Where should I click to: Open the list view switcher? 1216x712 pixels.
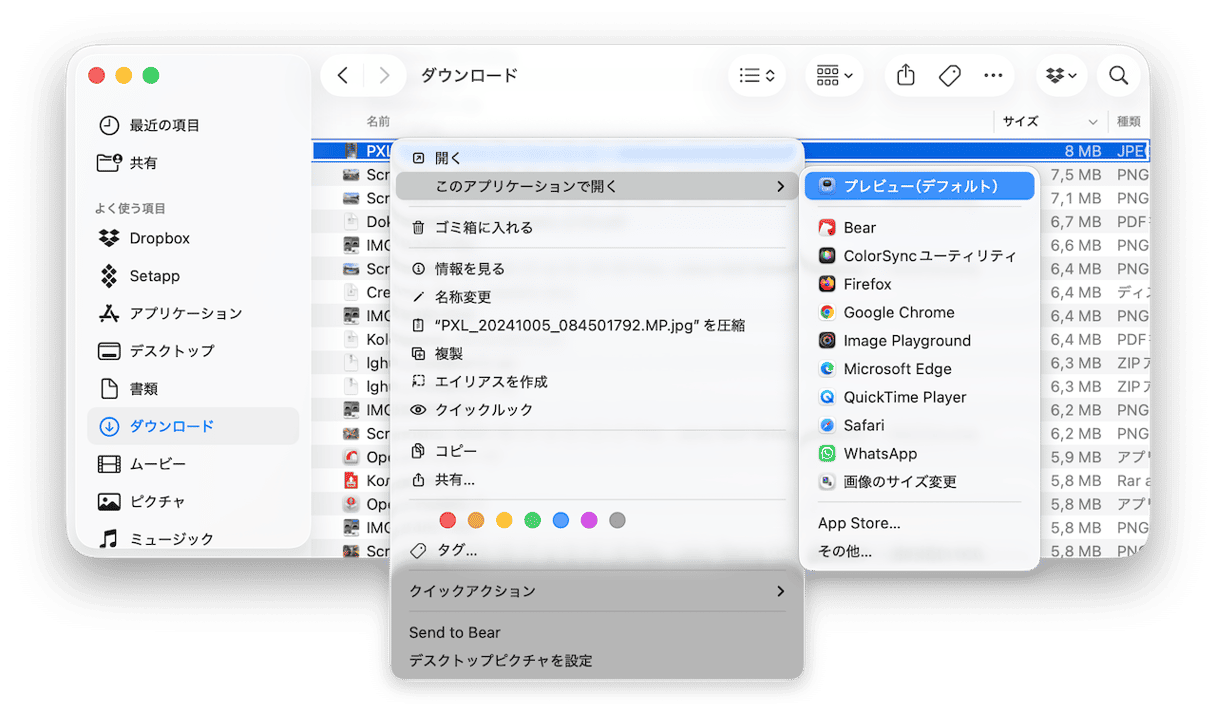757,75
